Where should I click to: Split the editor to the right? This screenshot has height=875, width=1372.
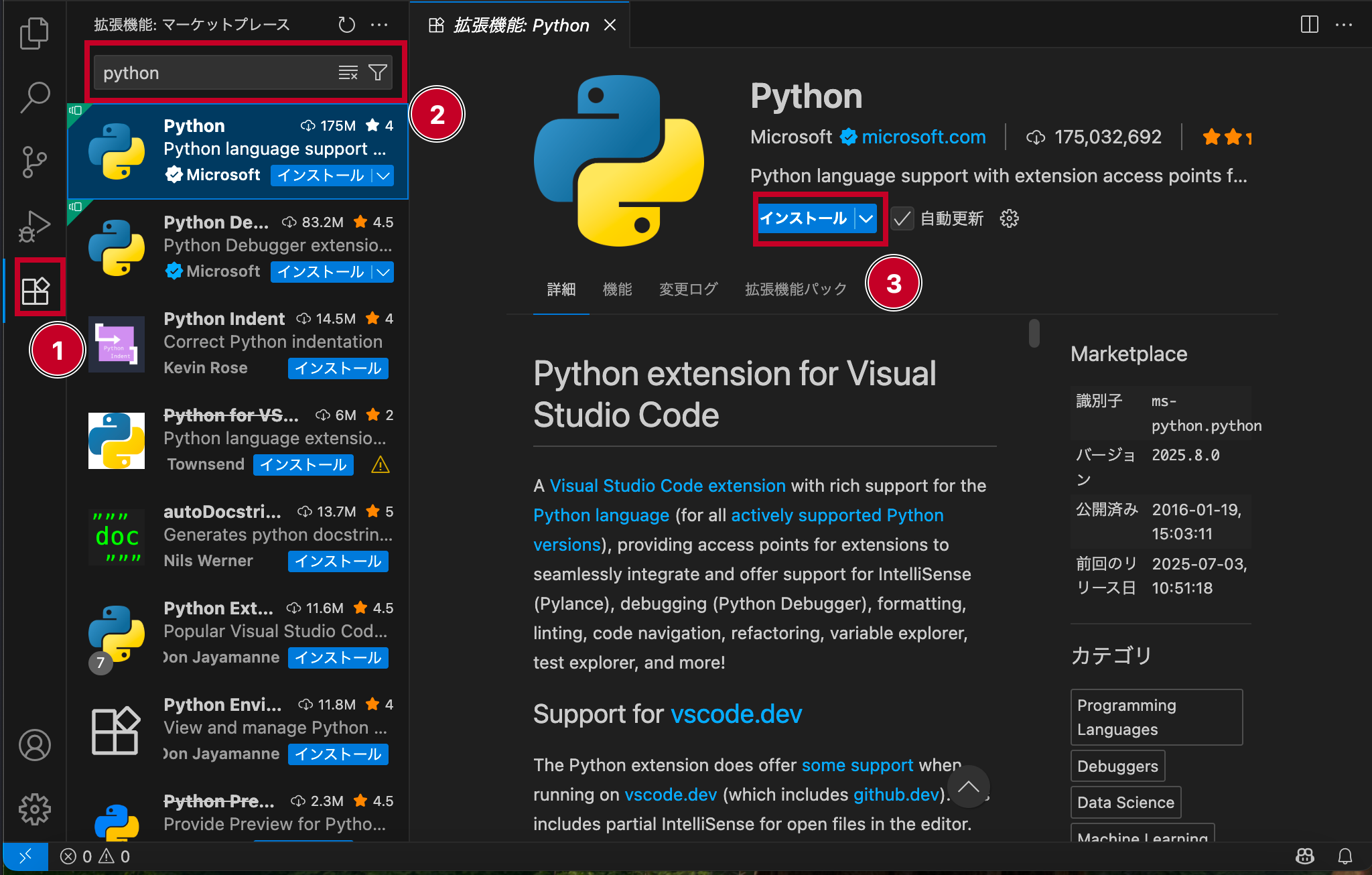pyautogui.click(x=1309, y=25)
